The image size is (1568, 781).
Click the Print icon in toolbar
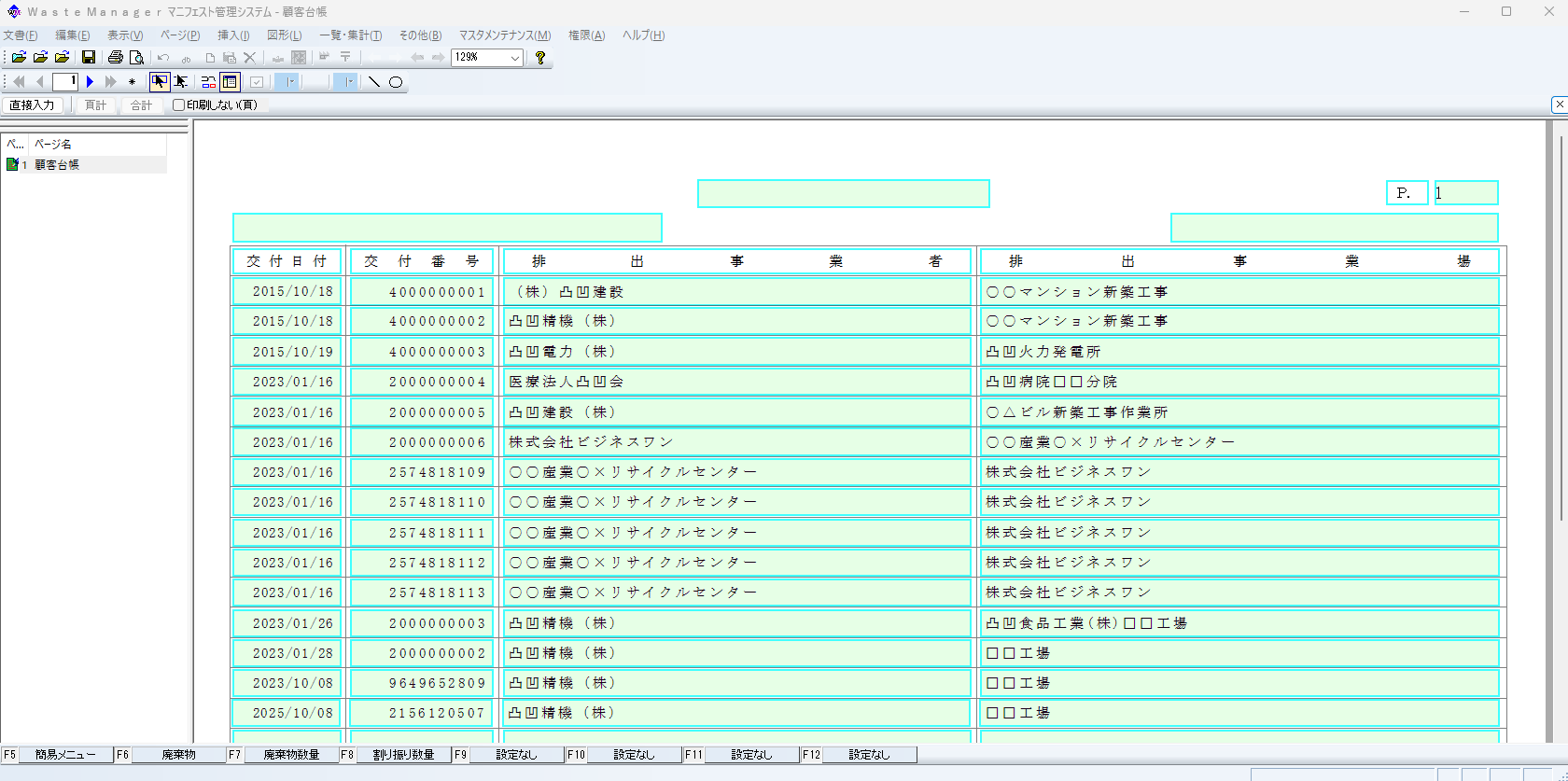pos(116,58)
